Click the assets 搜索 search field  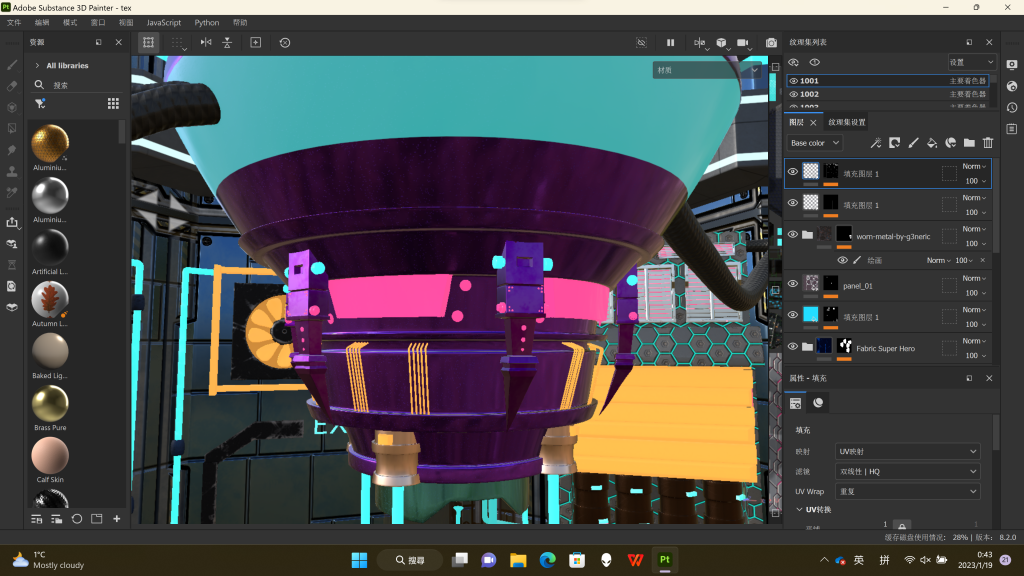tap(78, 85)
